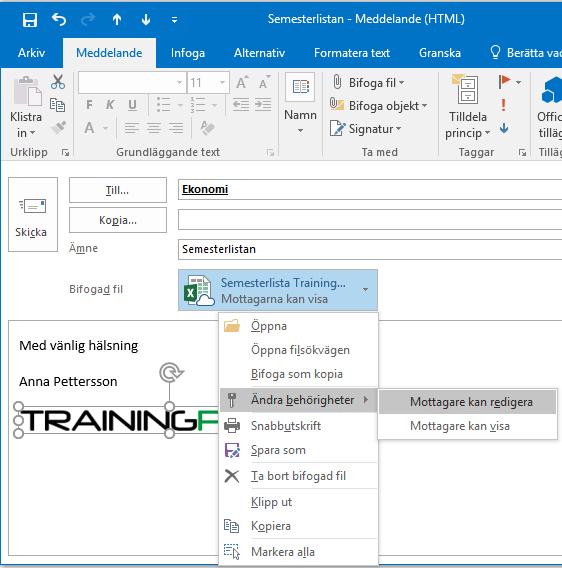This screenshot has height=568, width=562.
Task: Open the Alternativ tab
Action: [259, 53]
